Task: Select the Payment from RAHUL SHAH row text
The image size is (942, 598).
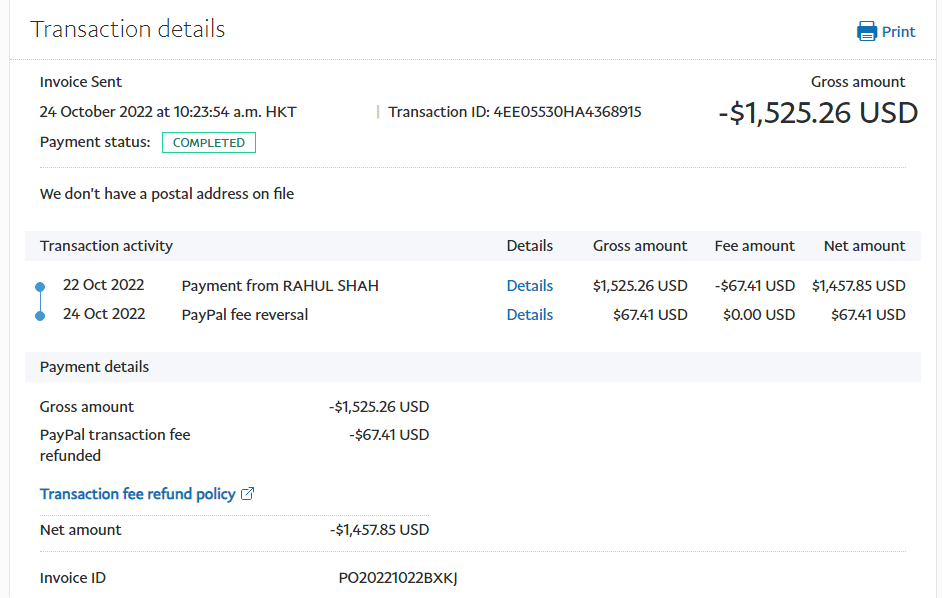Action: [x=280, y=286]
